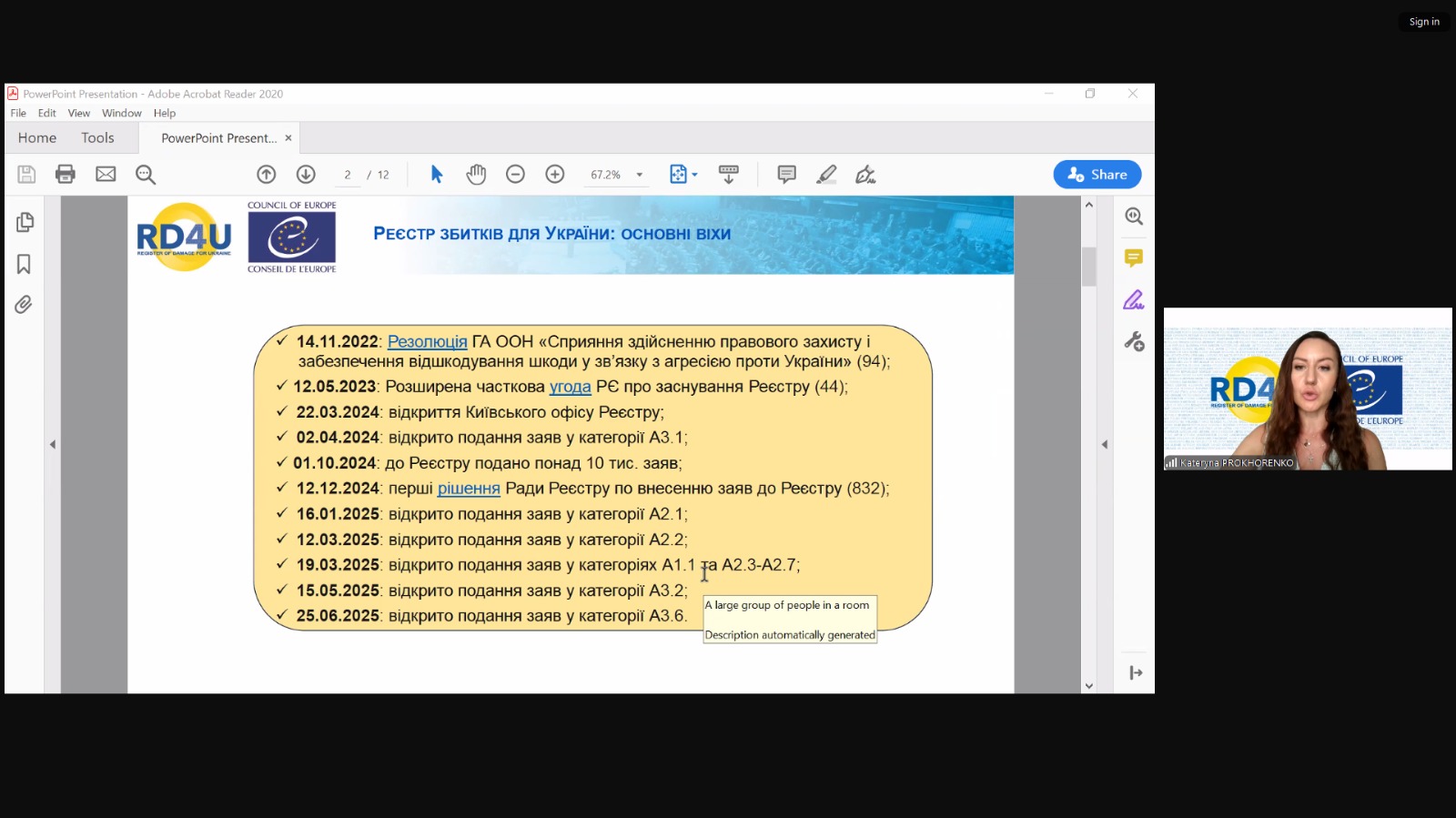Select the Hand pan tool
Image resolution: width=1456 pixels, height=818 pixels.
476,175
